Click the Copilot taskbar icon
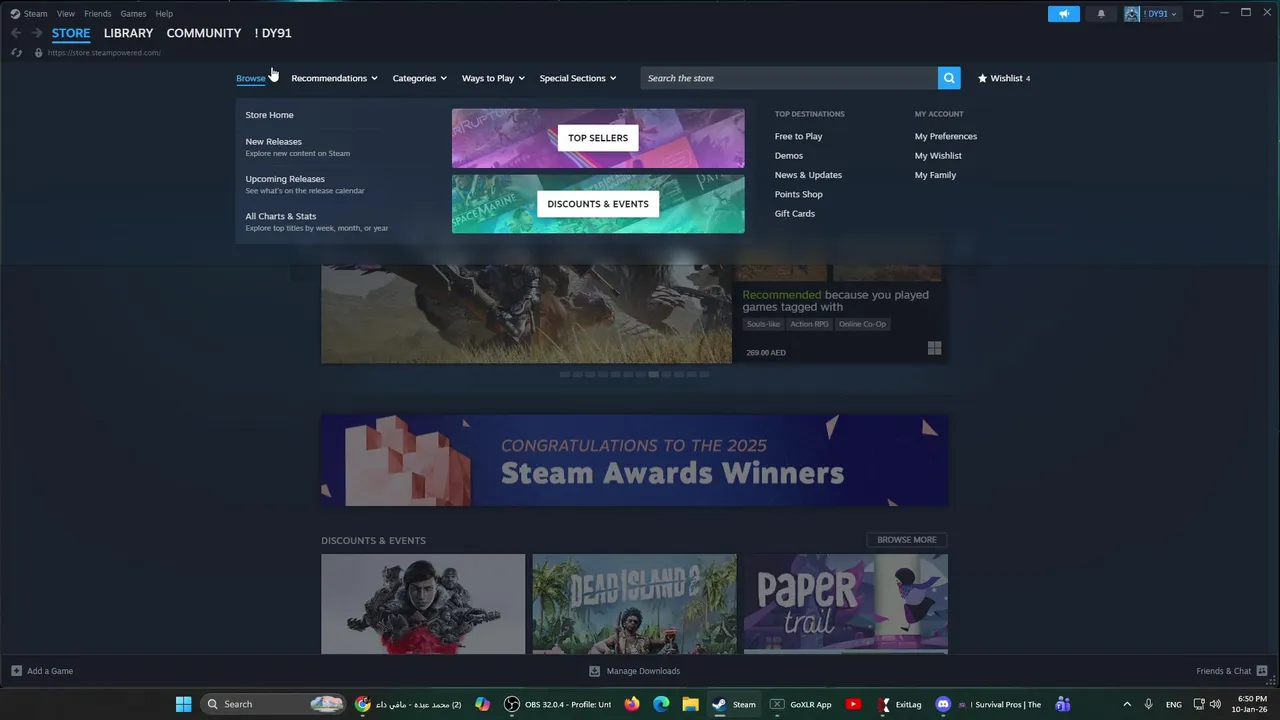 click(483, 704)
